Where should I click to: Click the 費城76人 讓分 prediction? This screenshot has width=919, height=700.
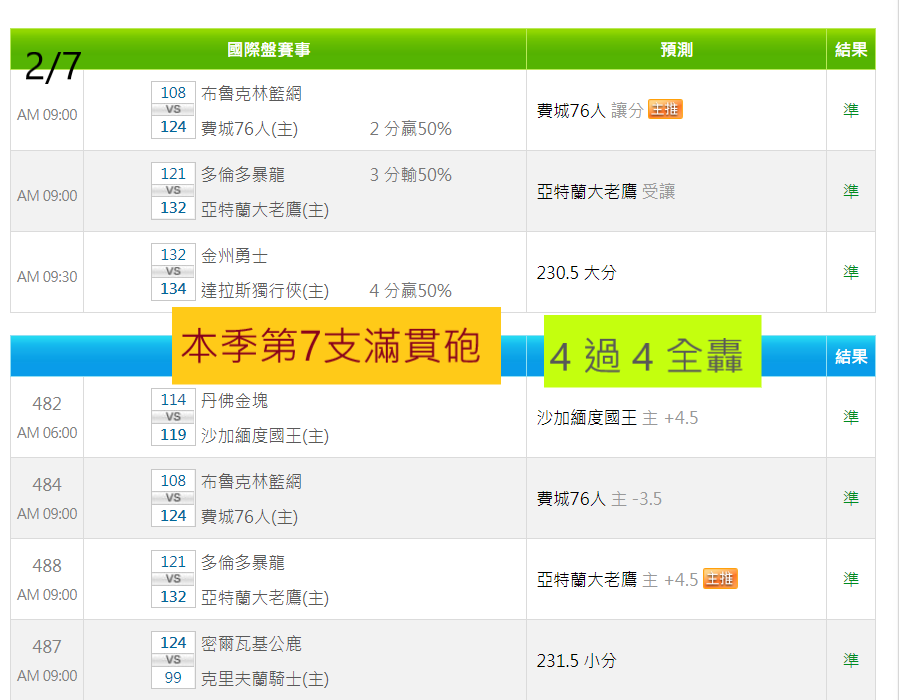tap(590, 110)
